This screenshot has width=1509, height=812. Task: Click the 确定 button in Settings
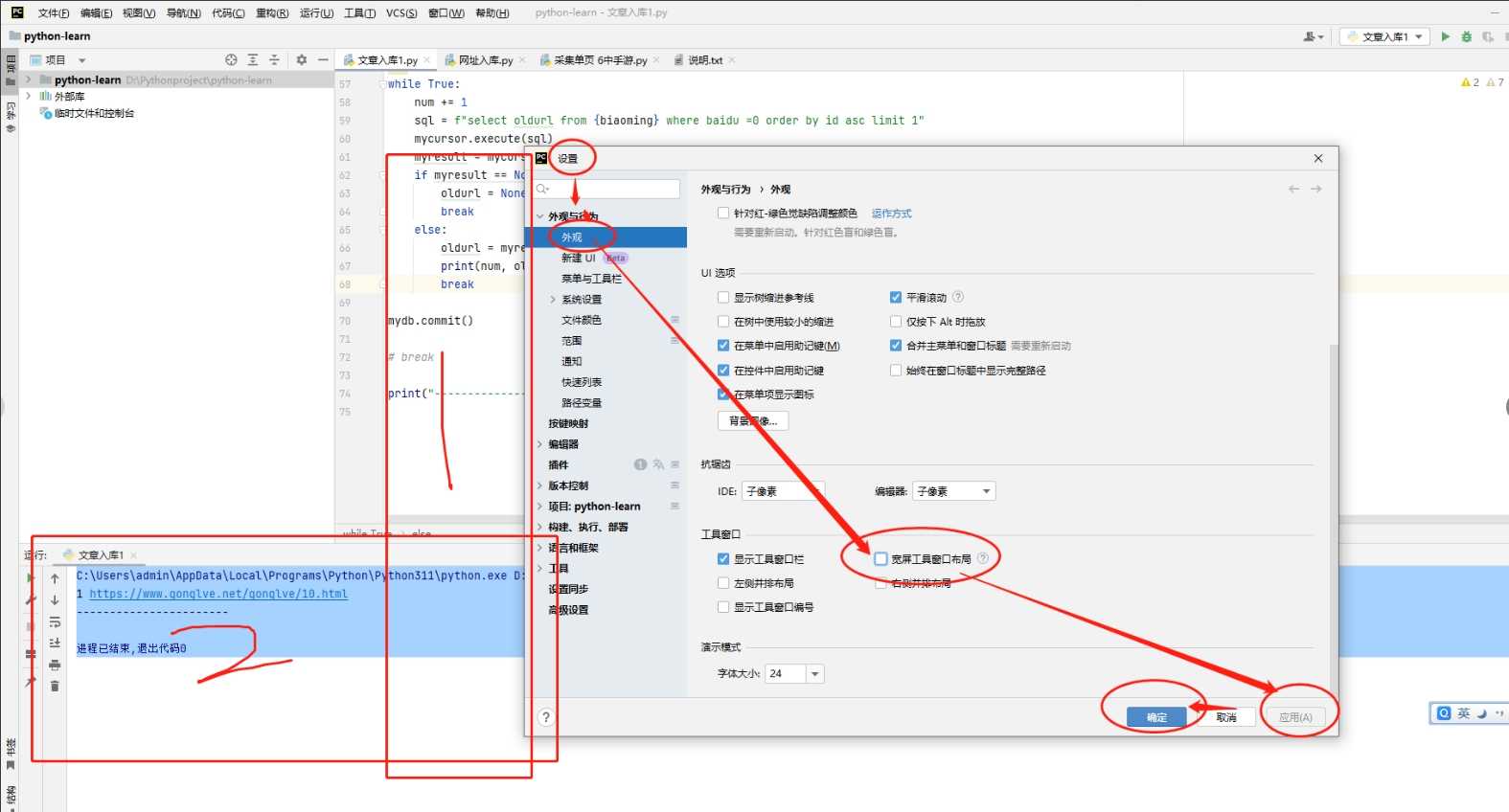pos(1156,717)
